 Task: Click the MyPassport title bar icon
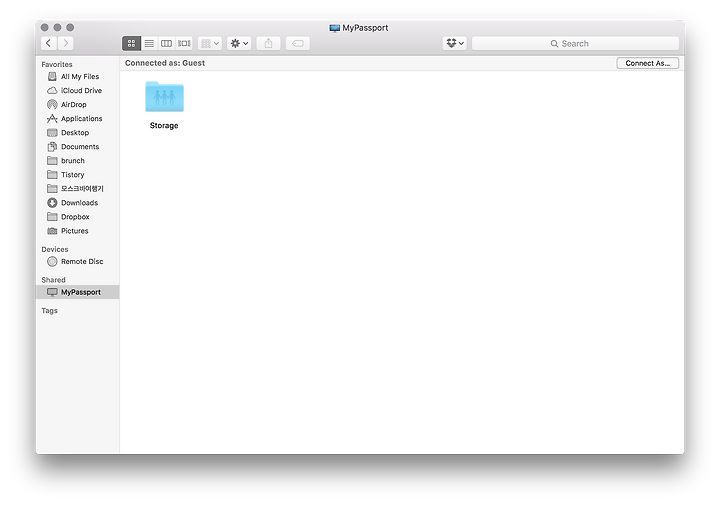coord(335,28)
